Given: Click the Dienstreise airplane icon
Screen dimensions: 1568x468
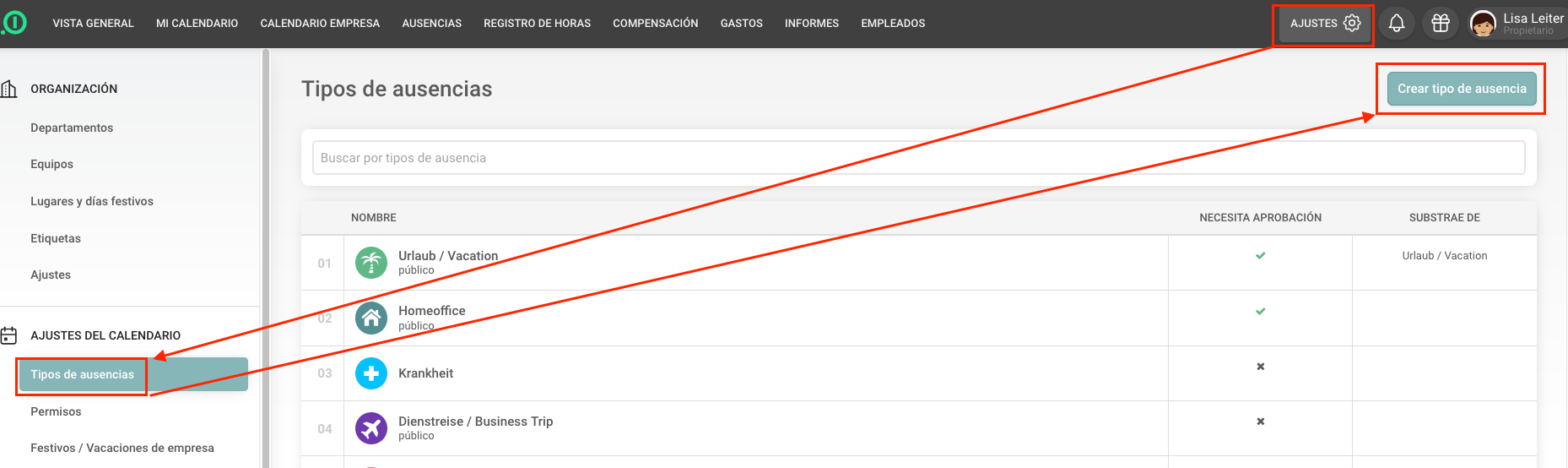Looking at the screenshot, I should point(371,428).
